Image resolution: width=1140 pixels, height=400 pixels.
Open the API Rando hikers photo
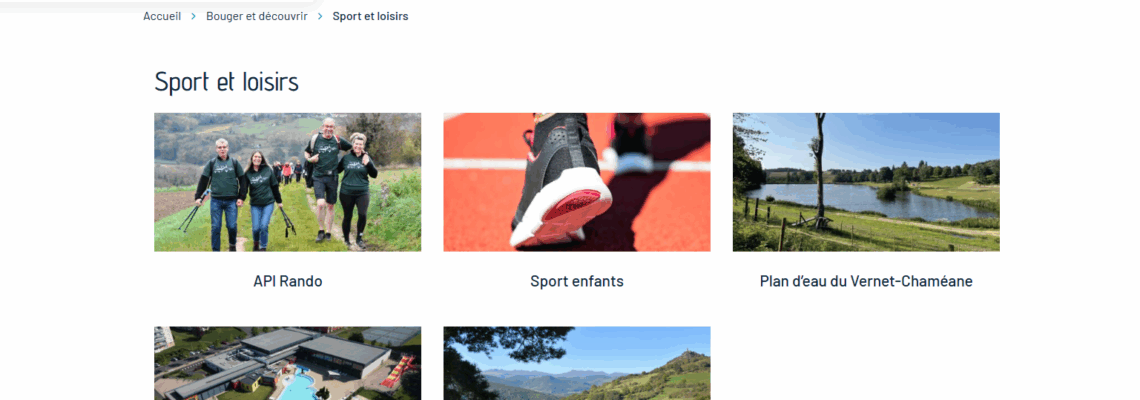tap(287, 181)
